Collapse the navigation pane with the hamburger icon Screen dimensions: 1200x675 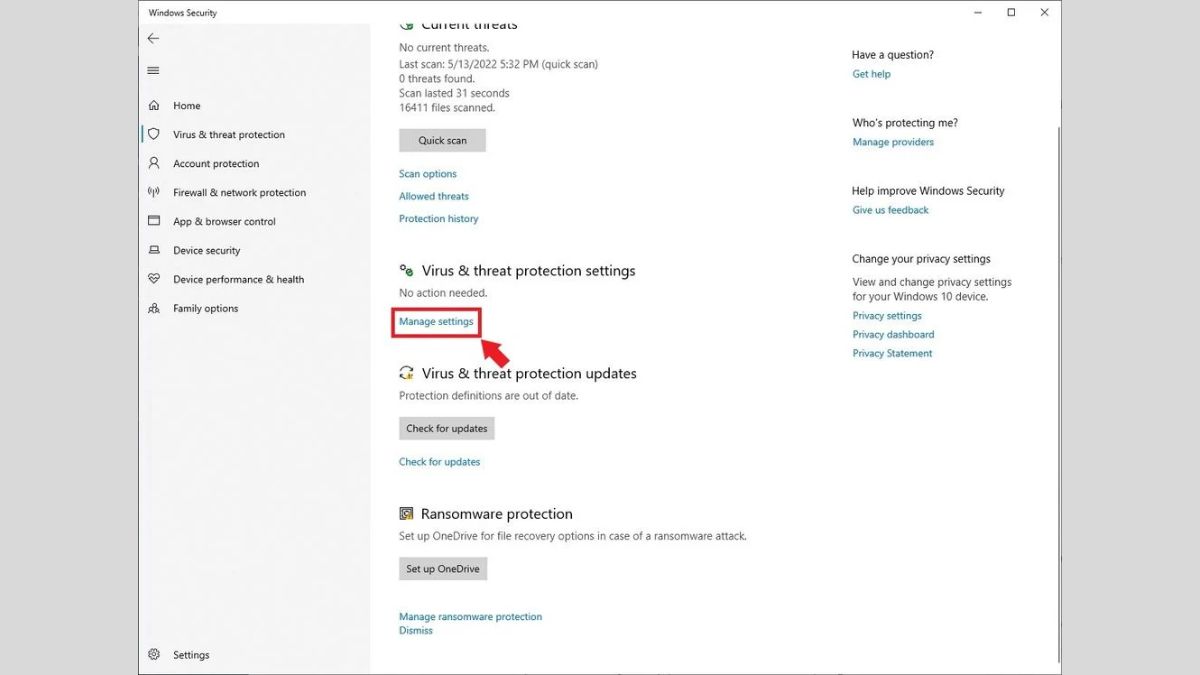tap(152, 70)
